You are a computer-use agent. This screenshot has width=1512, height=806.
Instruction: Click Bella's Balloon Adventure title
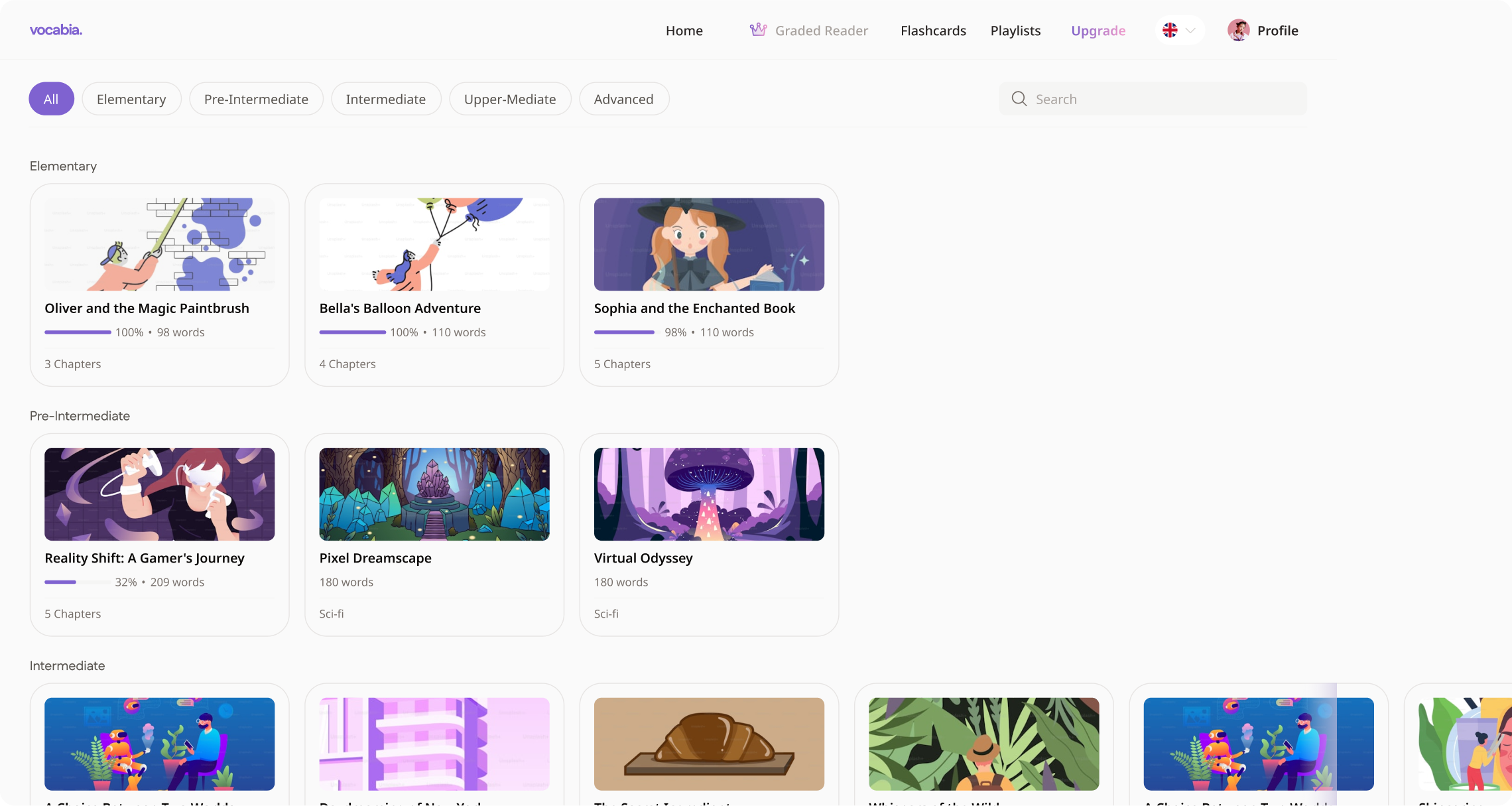click(400, 308)
